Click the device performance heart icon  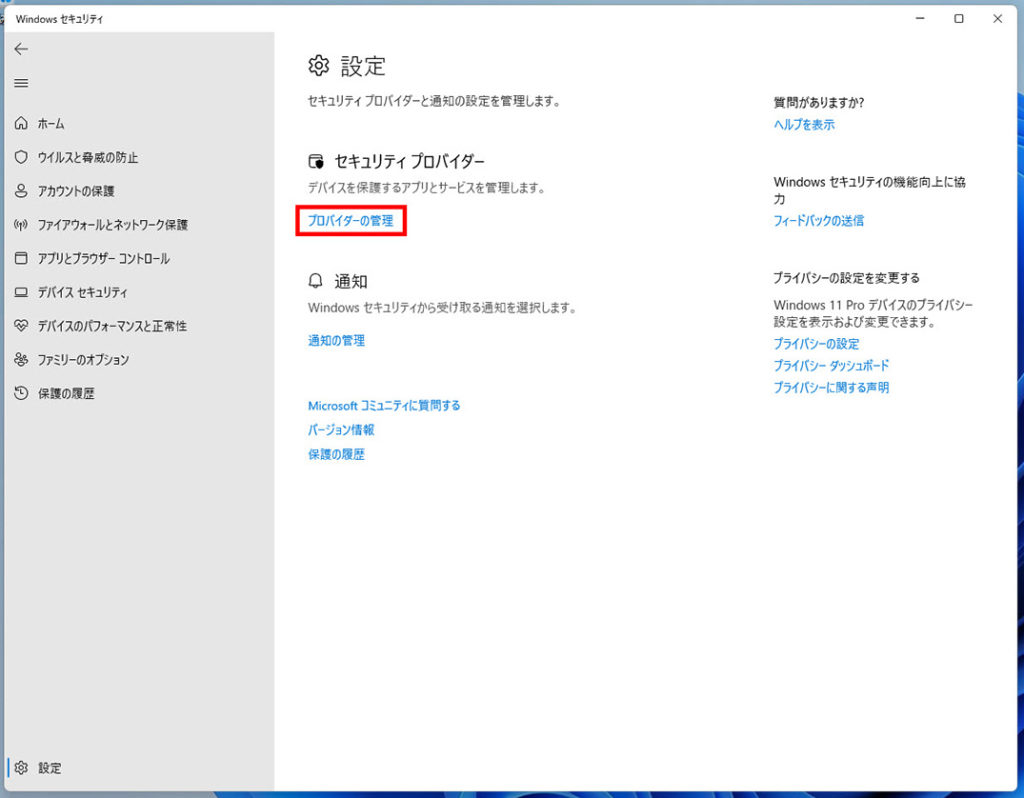(x=21, y=326)
